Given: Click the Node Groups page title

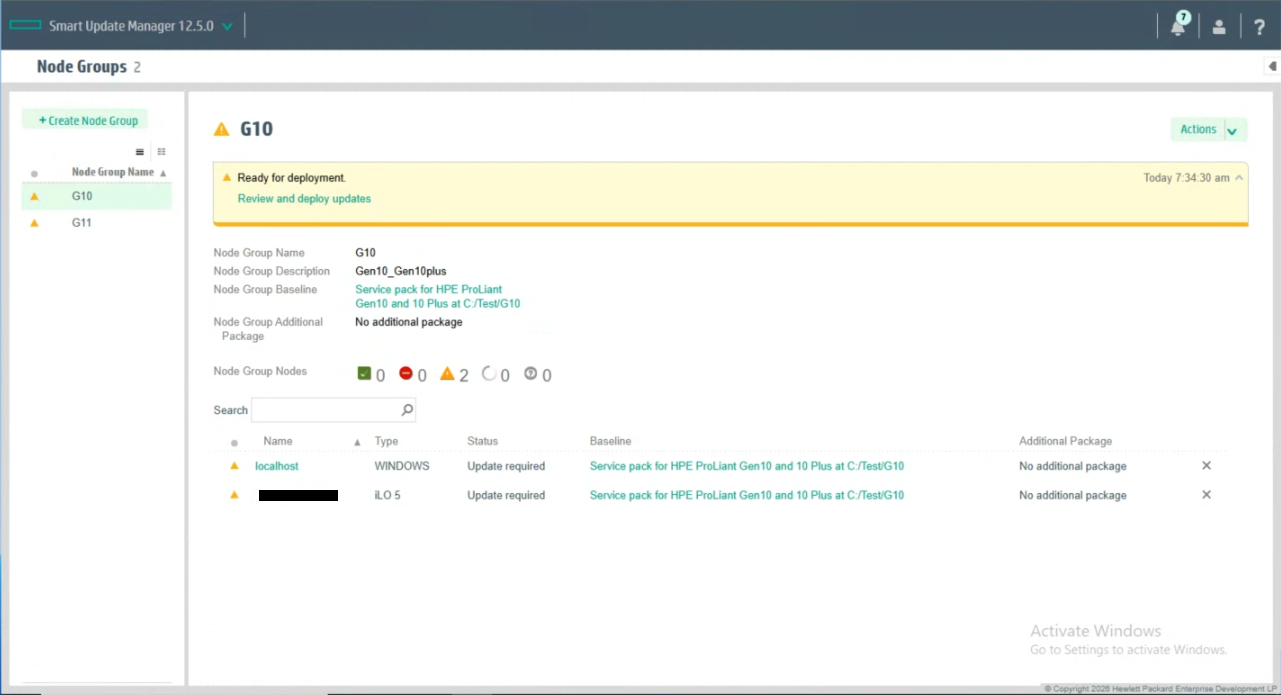Looking at the screenshot, I should pos(82,67).
